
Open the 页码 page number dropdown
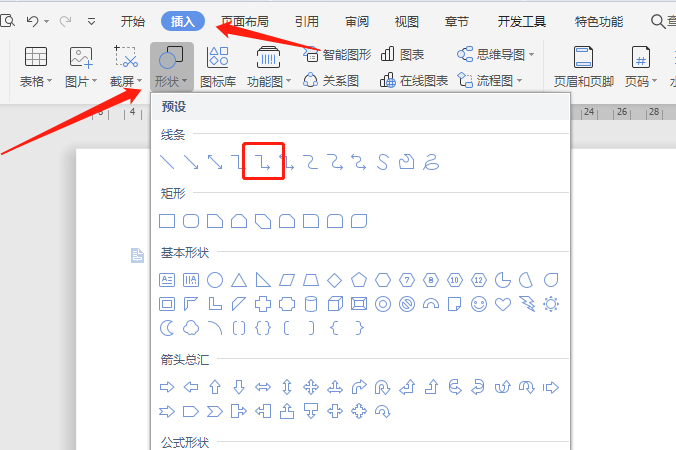tap(641, 67)
